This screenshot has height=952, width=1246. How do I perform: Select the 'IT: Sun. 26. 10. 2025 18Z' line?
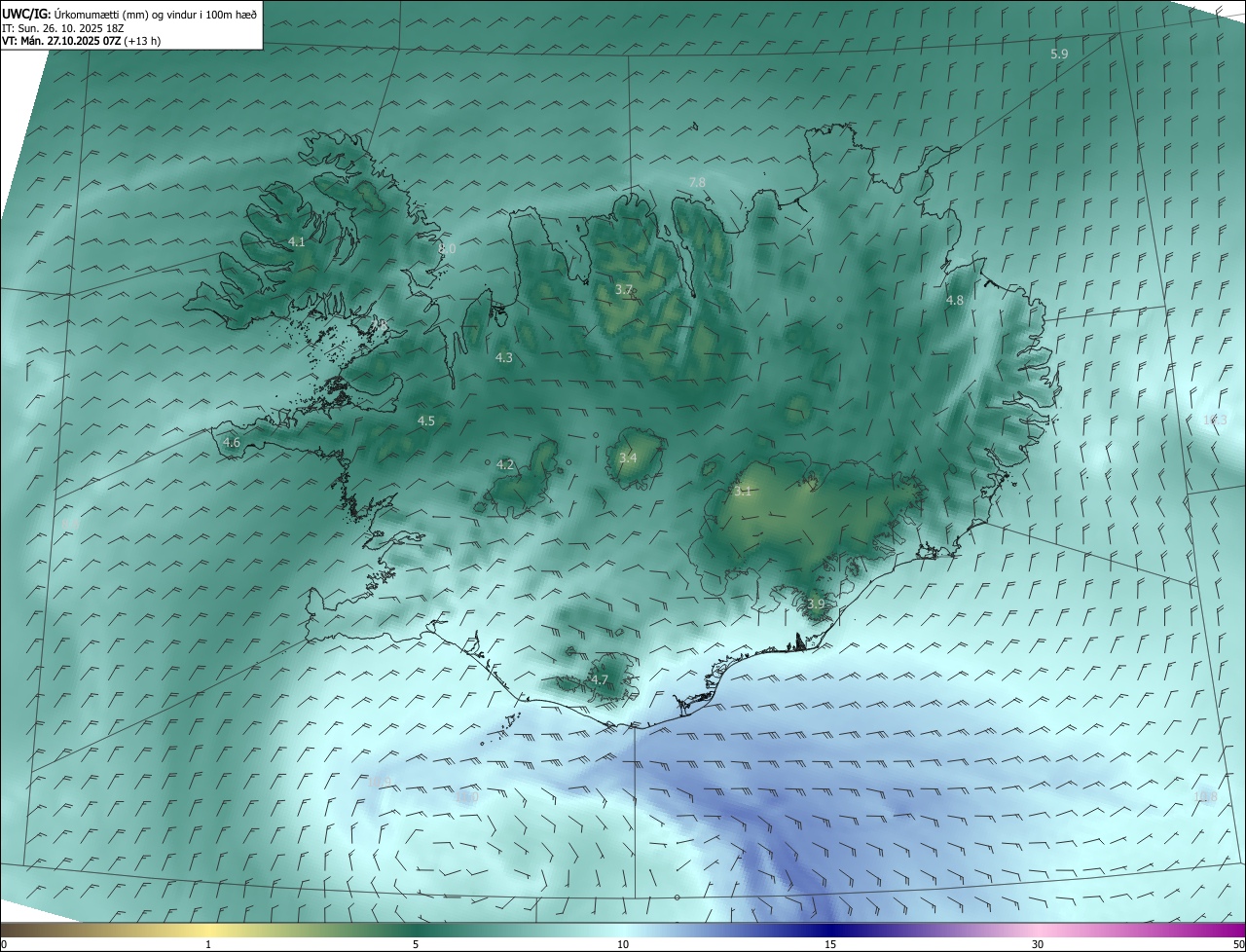63,28
